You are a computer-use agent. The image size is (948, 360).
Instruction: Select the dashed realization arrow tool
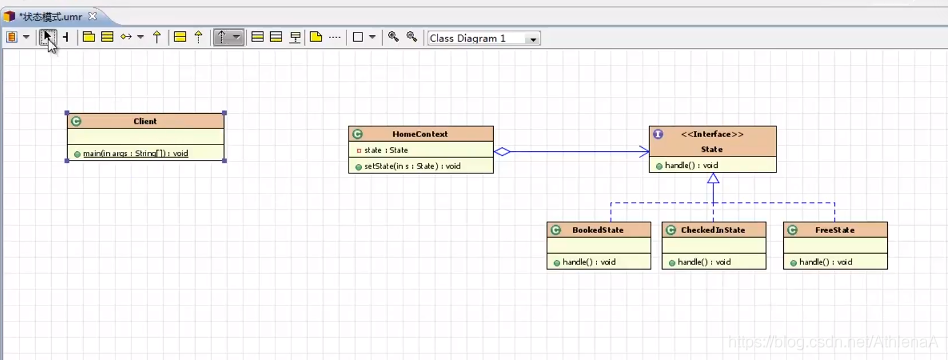click(x=198, y=38)
